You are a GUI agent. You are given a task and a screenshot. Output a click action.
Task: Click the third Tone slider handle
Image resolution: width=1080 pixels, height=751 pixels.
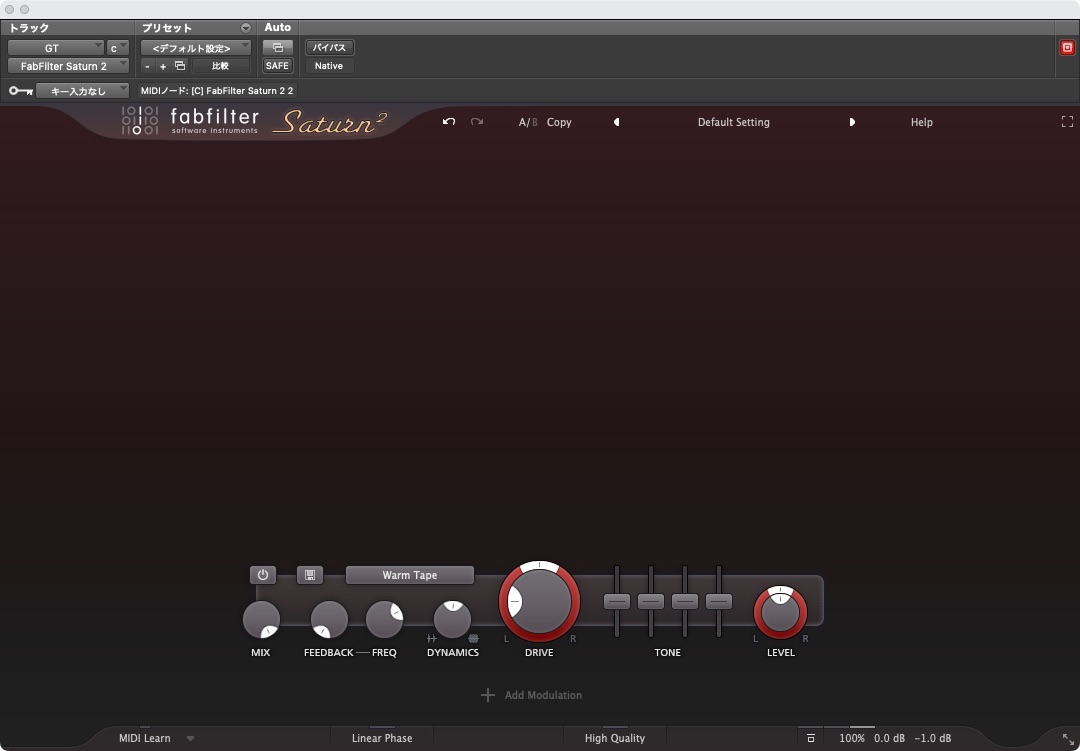coord(685,601)
